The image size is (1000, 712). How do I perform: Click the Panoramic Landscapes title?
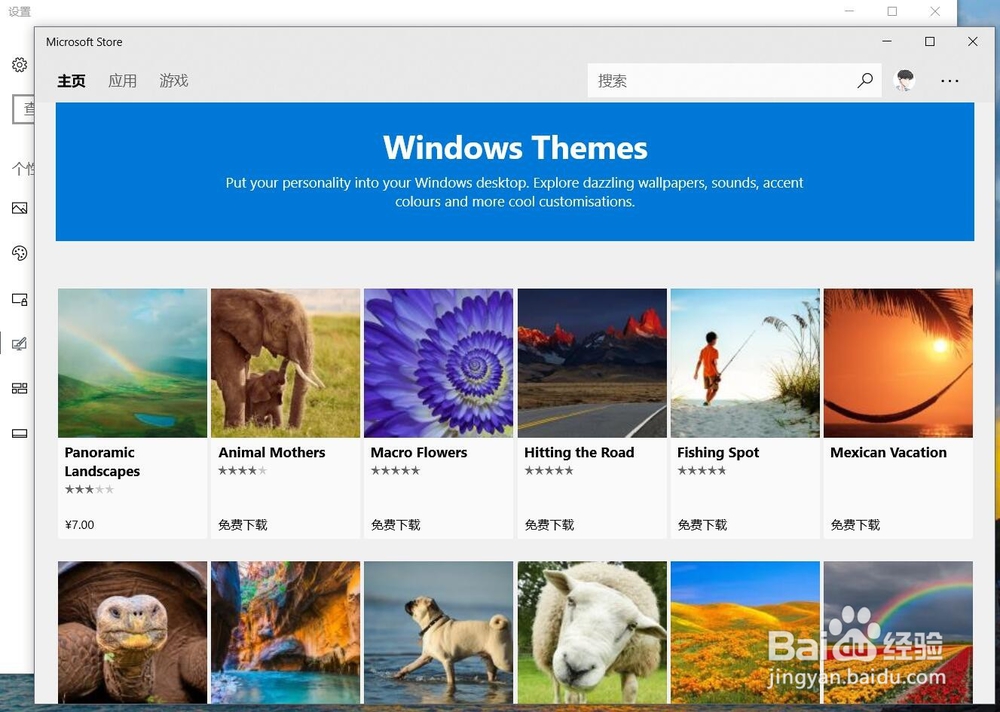coord(102,462)
